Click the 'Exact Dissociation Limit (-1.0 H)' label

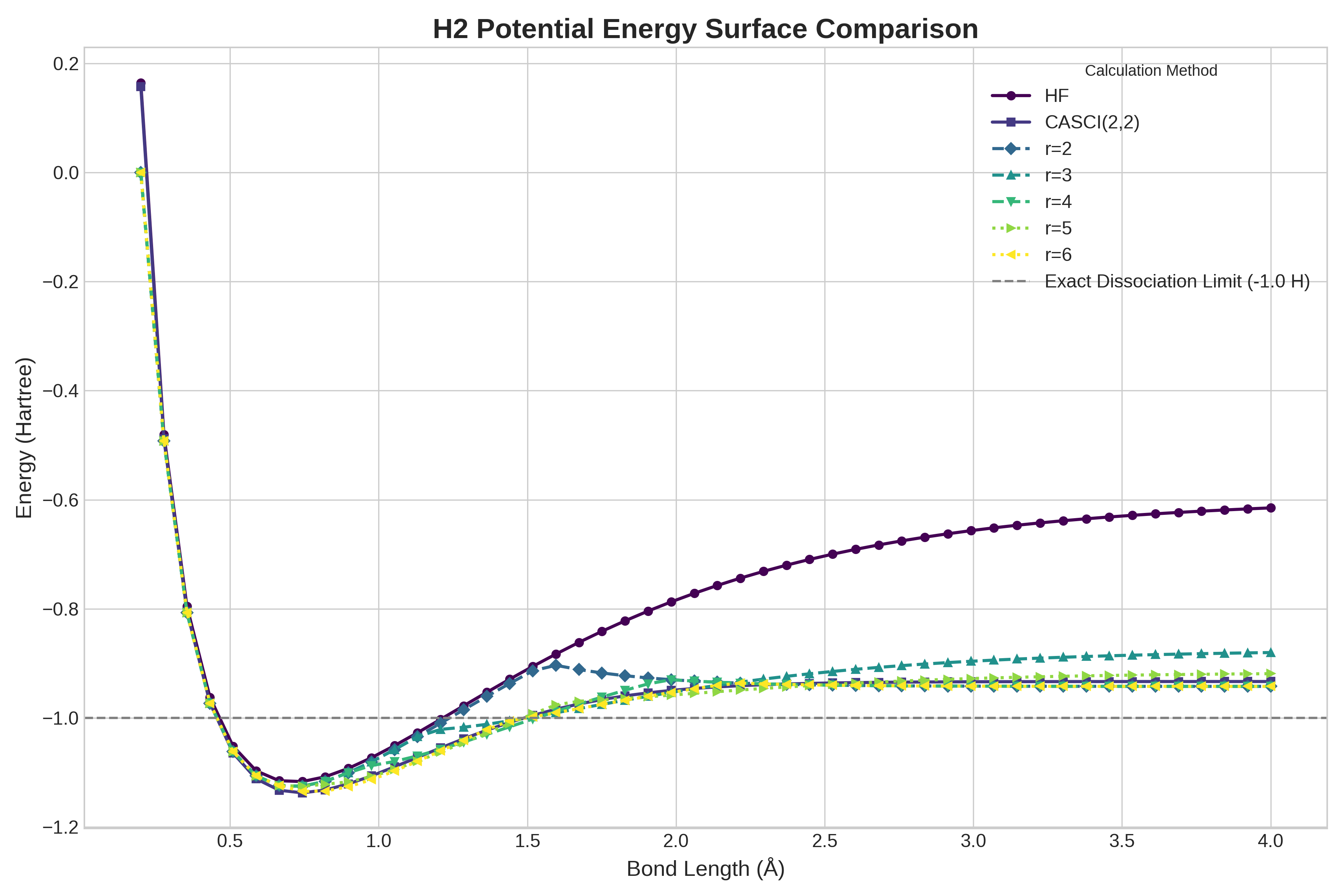coord(1177,281)
